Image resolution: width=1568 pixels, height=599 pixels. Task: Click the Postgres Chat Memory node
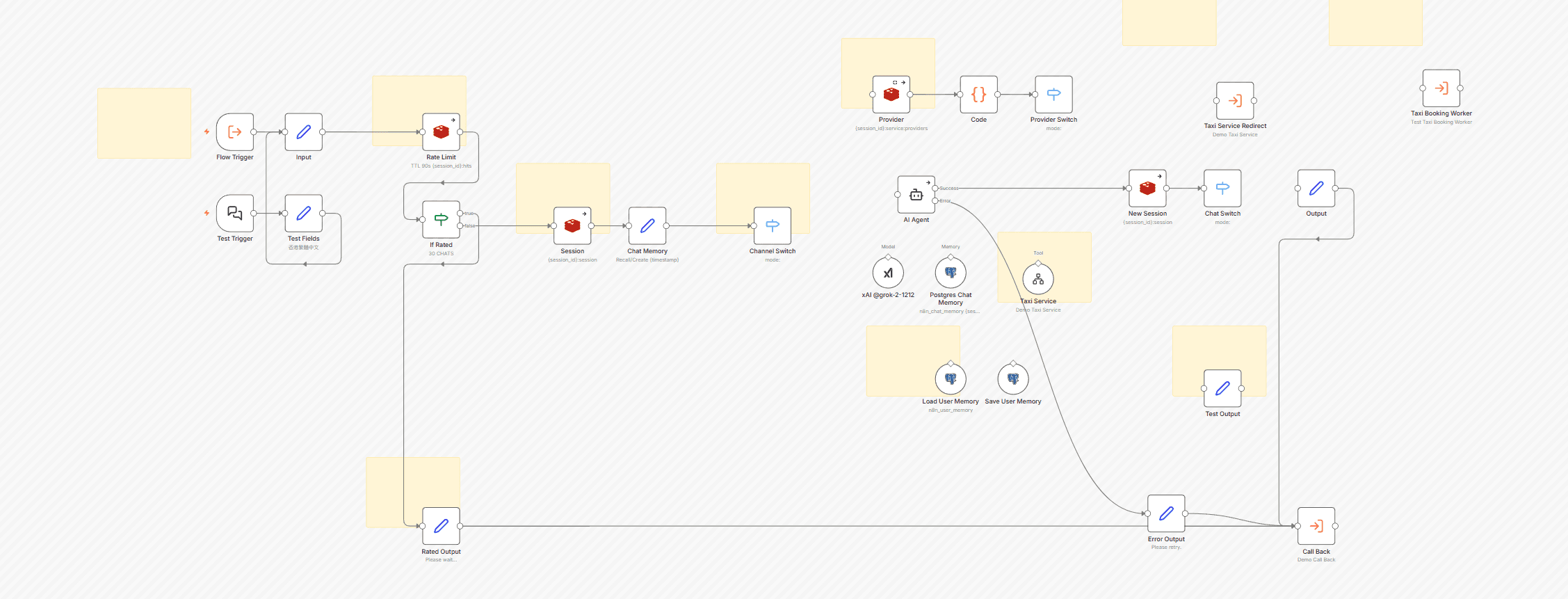[x=951, y=273]
